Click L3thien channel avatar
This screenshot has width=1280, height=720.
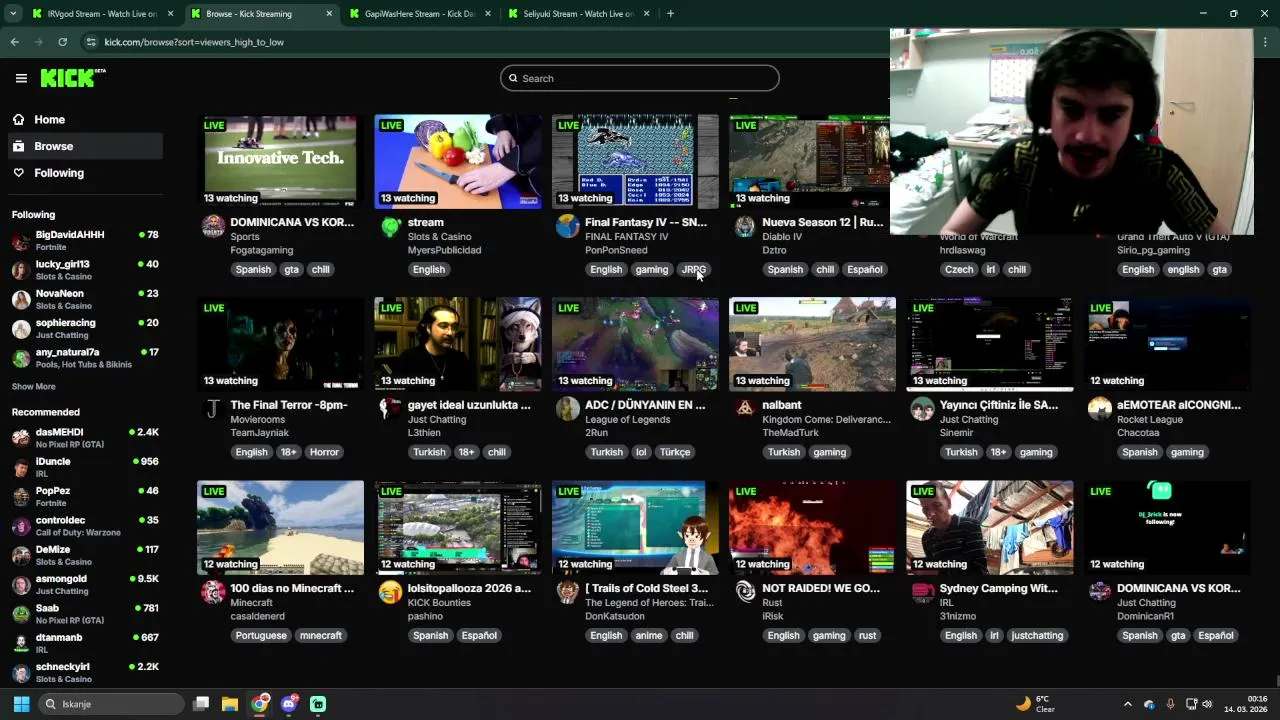tap(391, 408)
